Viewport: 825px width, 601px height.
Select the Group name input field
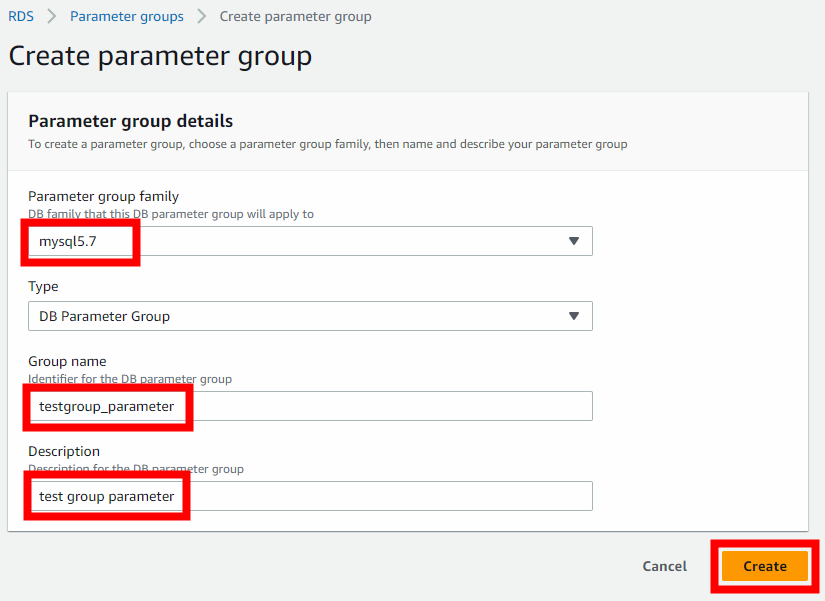pyautogui.click(x=310, y=406)
